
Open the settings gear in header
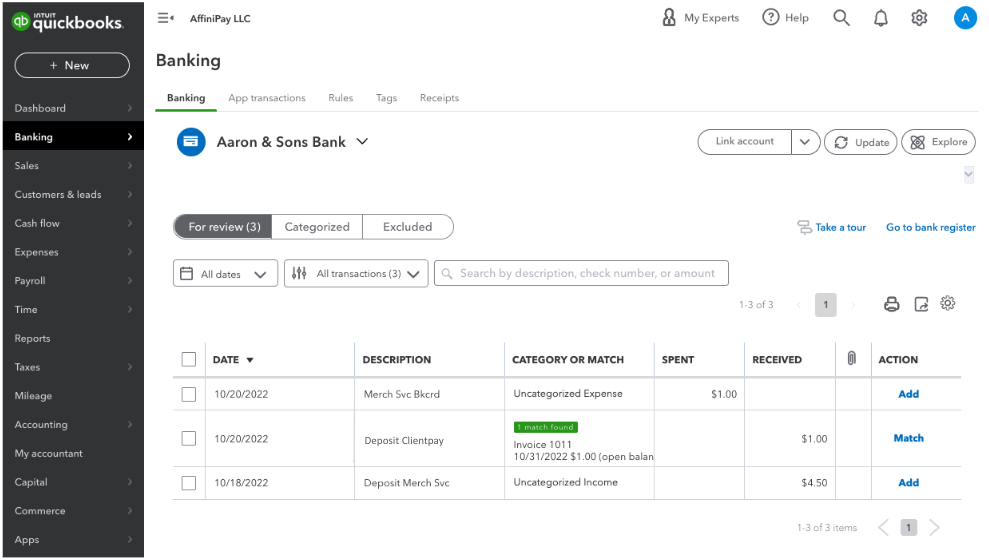[919, 18]
